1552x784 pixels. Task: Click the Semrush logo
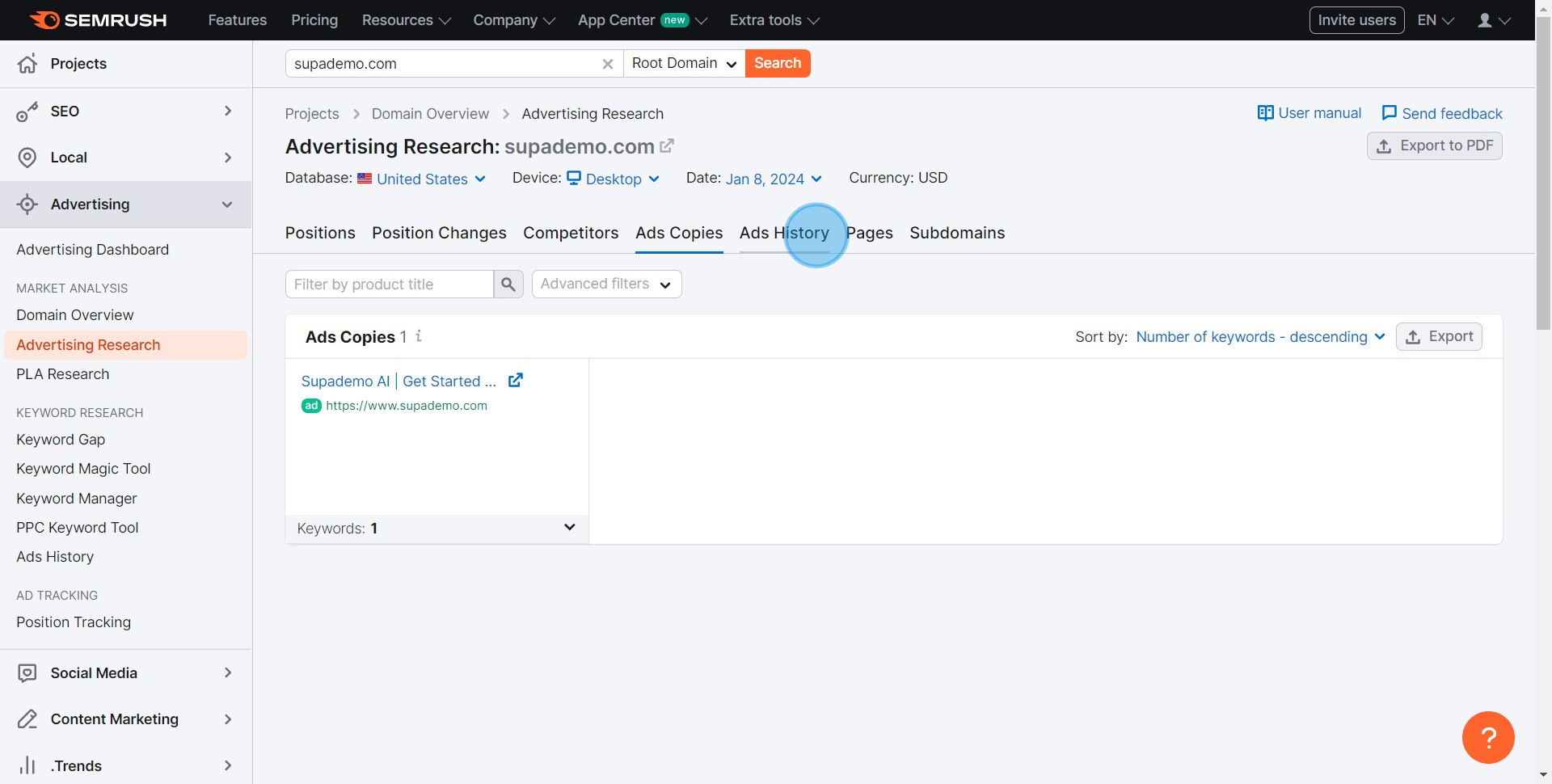coord(98,20)
